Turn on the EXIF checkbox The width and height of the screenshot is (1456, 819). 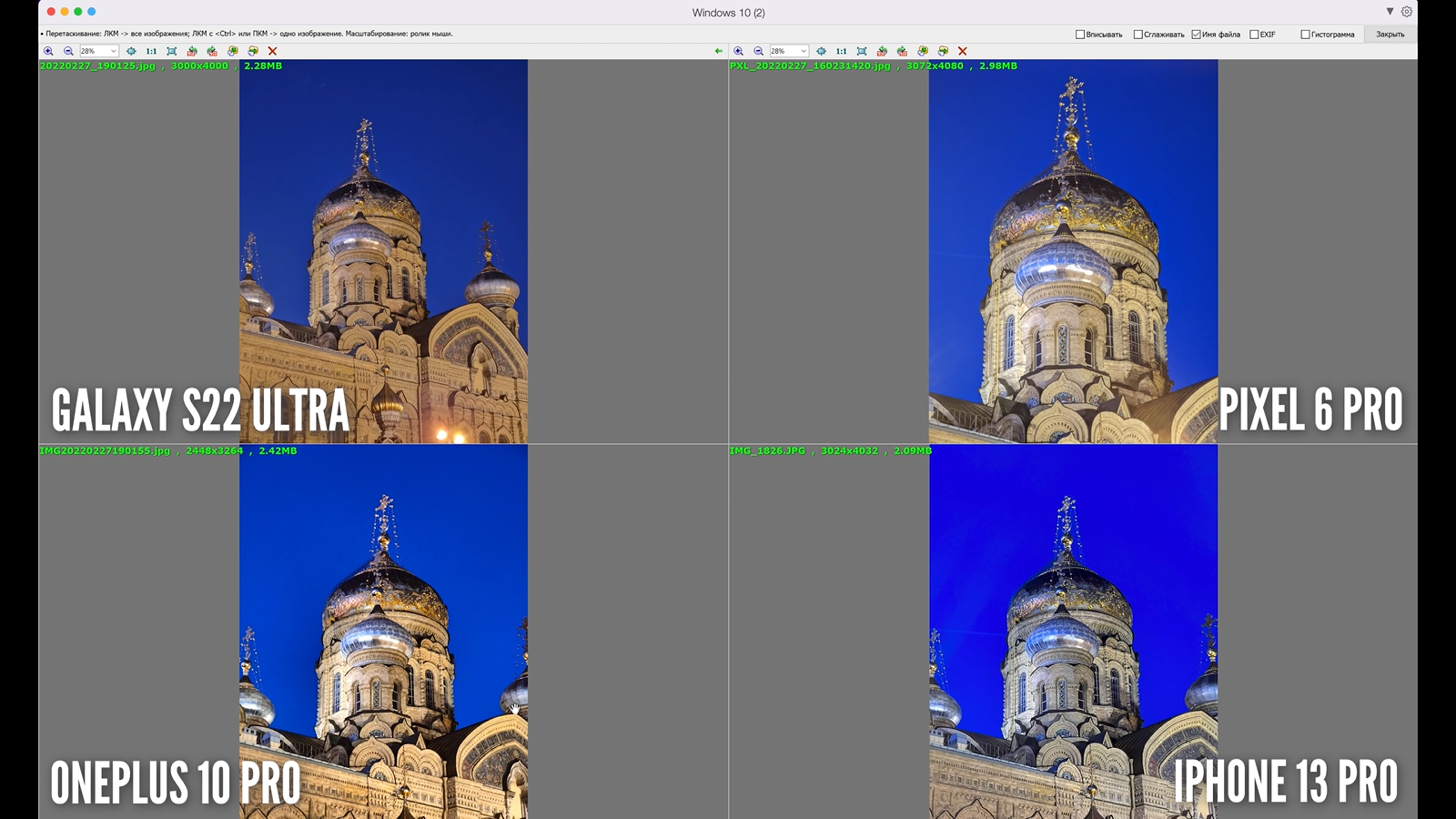(x=1254, y=35)
